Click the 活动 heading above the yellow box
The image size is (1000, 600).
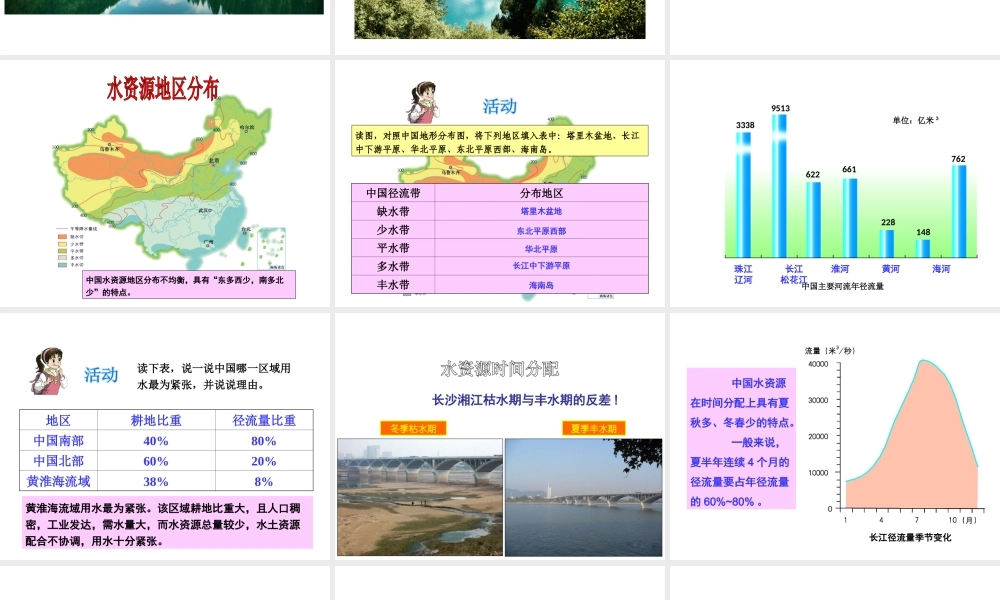499,106
